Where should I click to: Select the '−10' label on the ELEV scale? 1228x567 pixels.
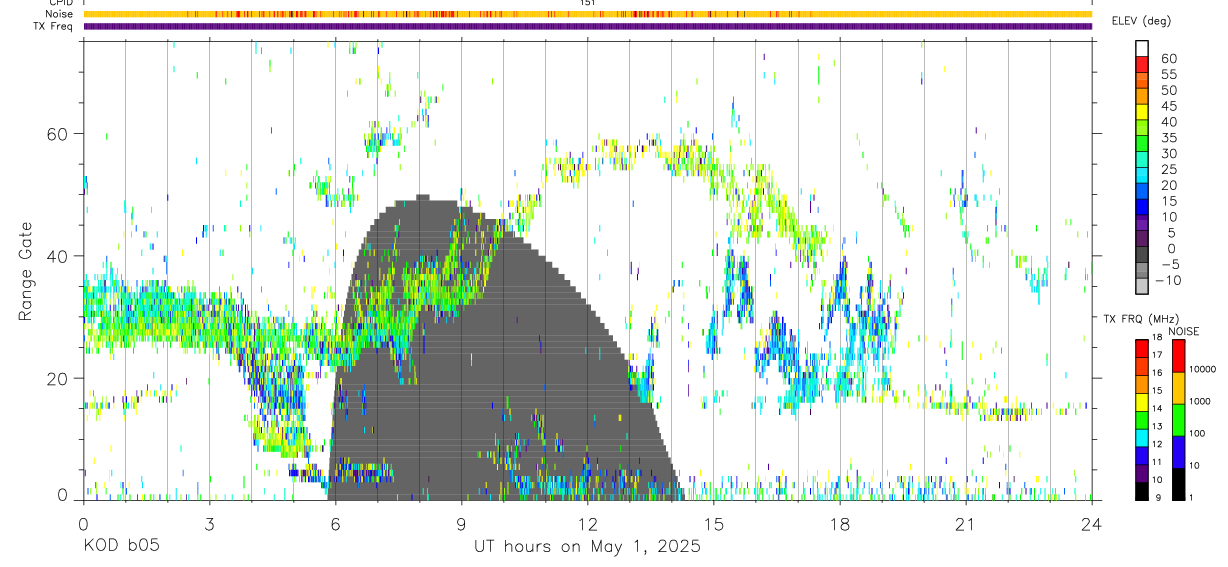click(1168, 280)
